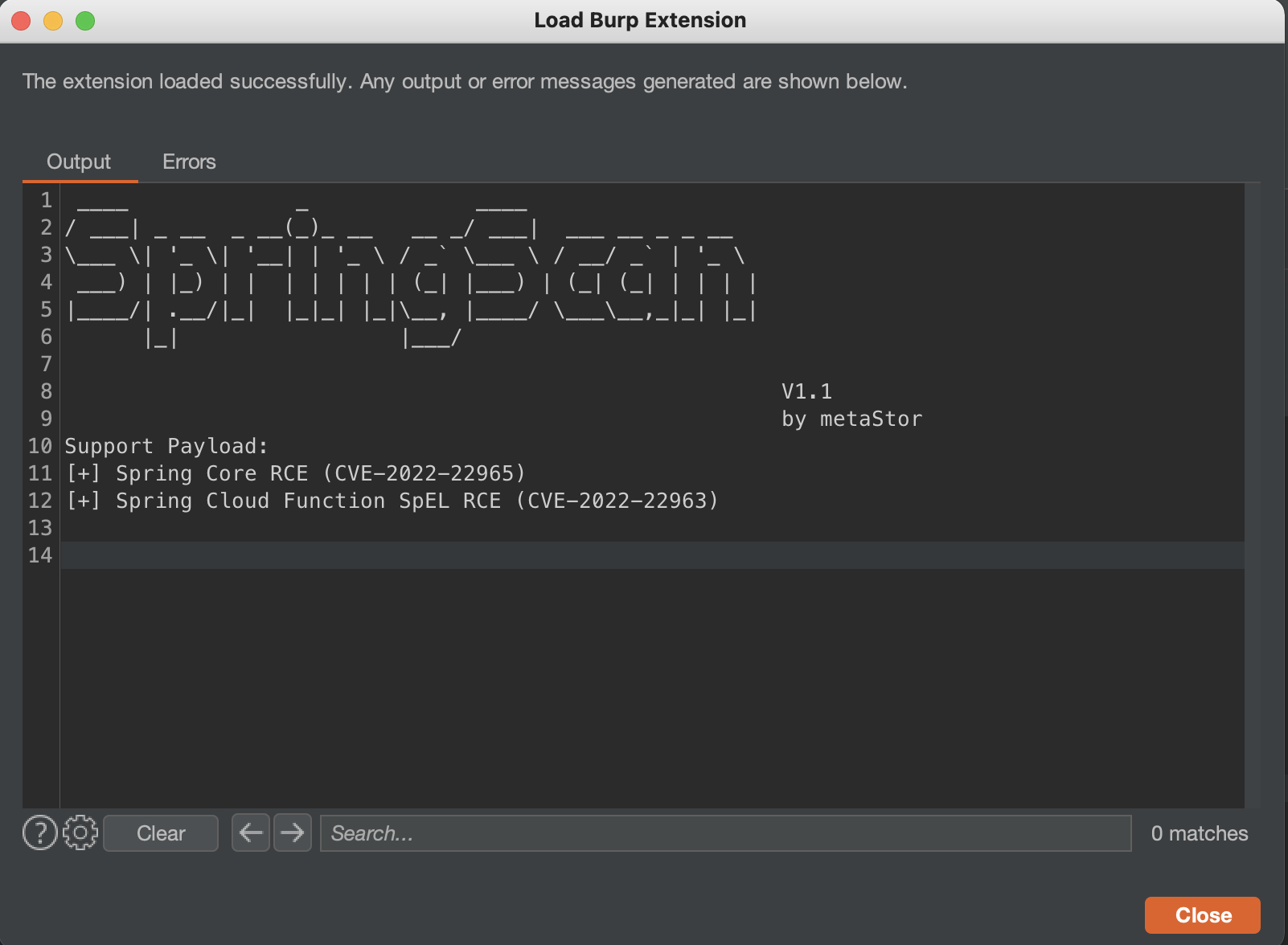Select the Spring Cloud Function SpEL RCE line
Image resolution: width=1288 pixels, height=945 pixels.
coord(392,501)
